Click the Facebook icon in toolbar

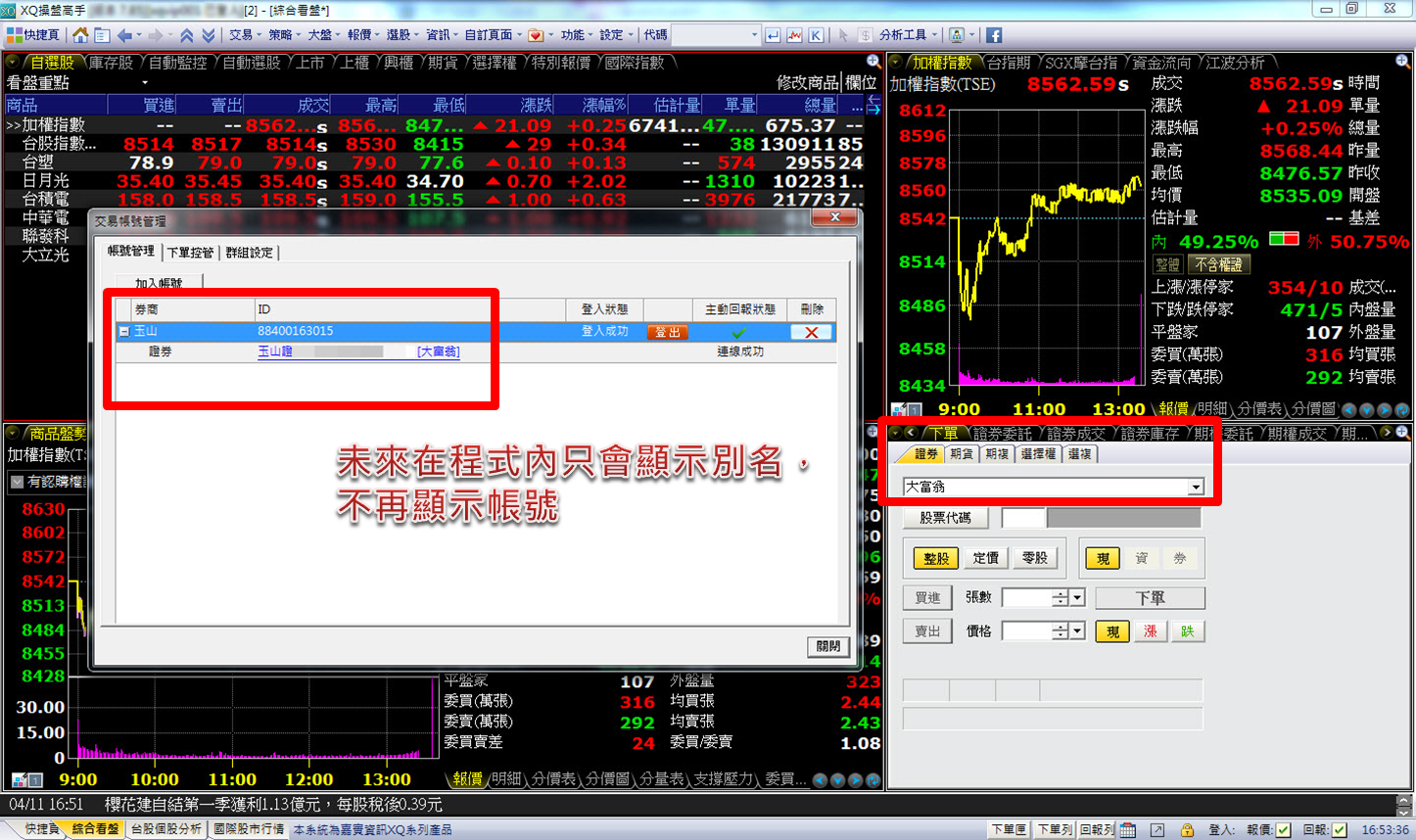(994, 35)
